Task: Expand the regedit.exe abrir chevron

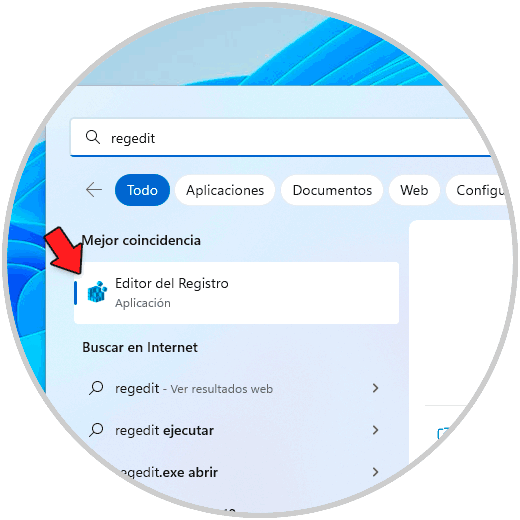Action: click(375, 472)
